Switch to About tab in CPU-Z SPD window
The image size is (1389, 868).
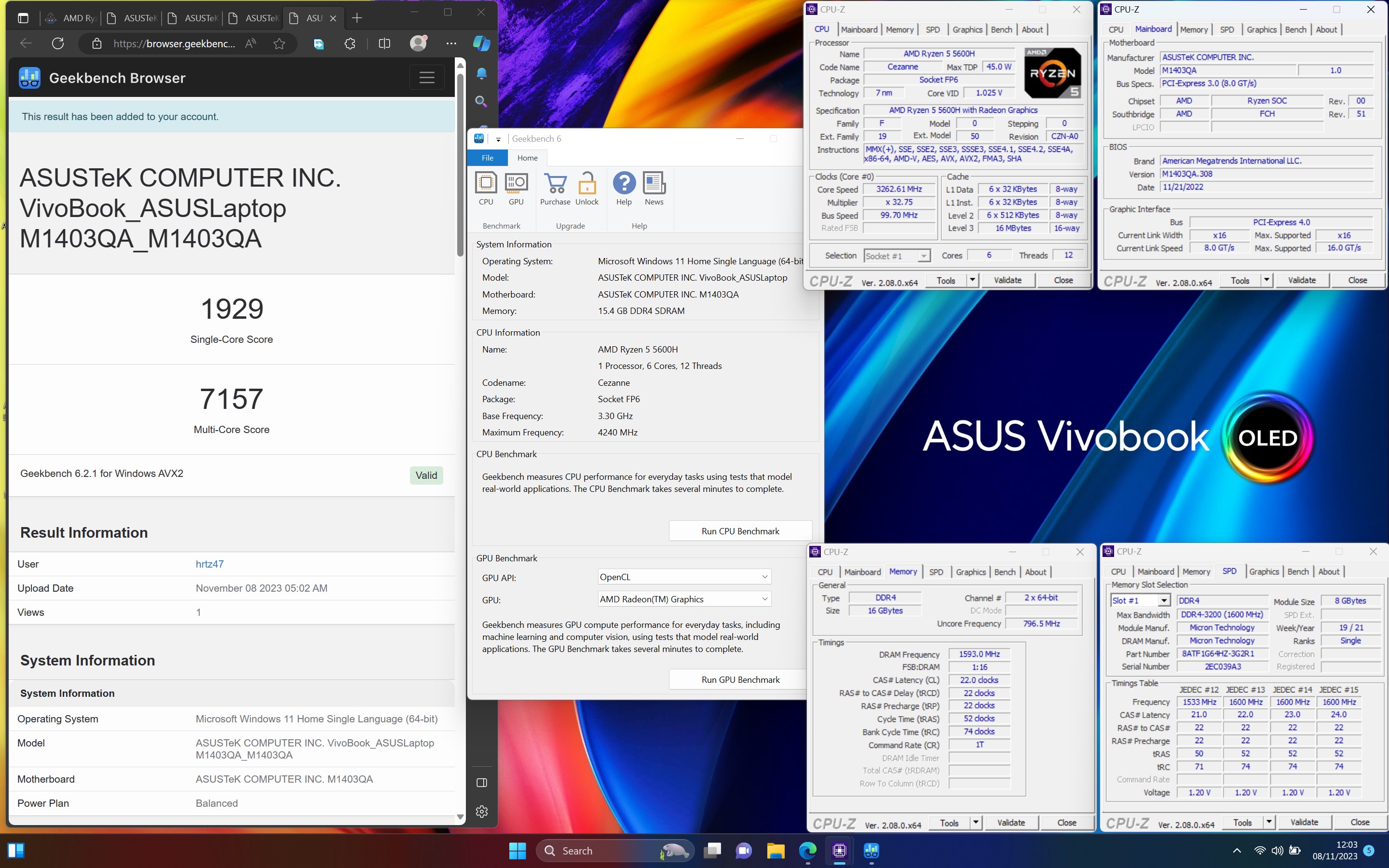[x=1329, y=572]
